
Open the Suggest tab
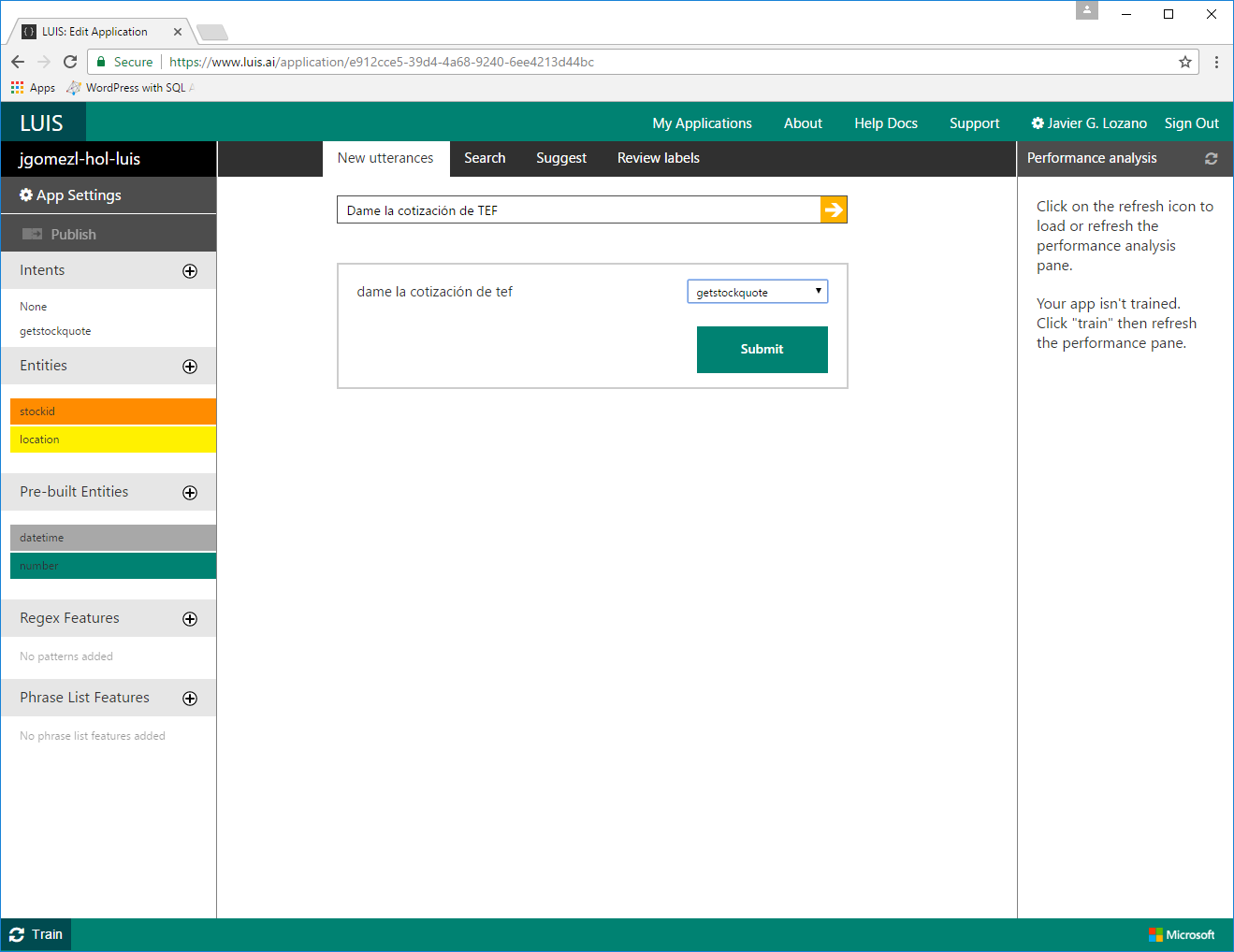pos(561,158)
